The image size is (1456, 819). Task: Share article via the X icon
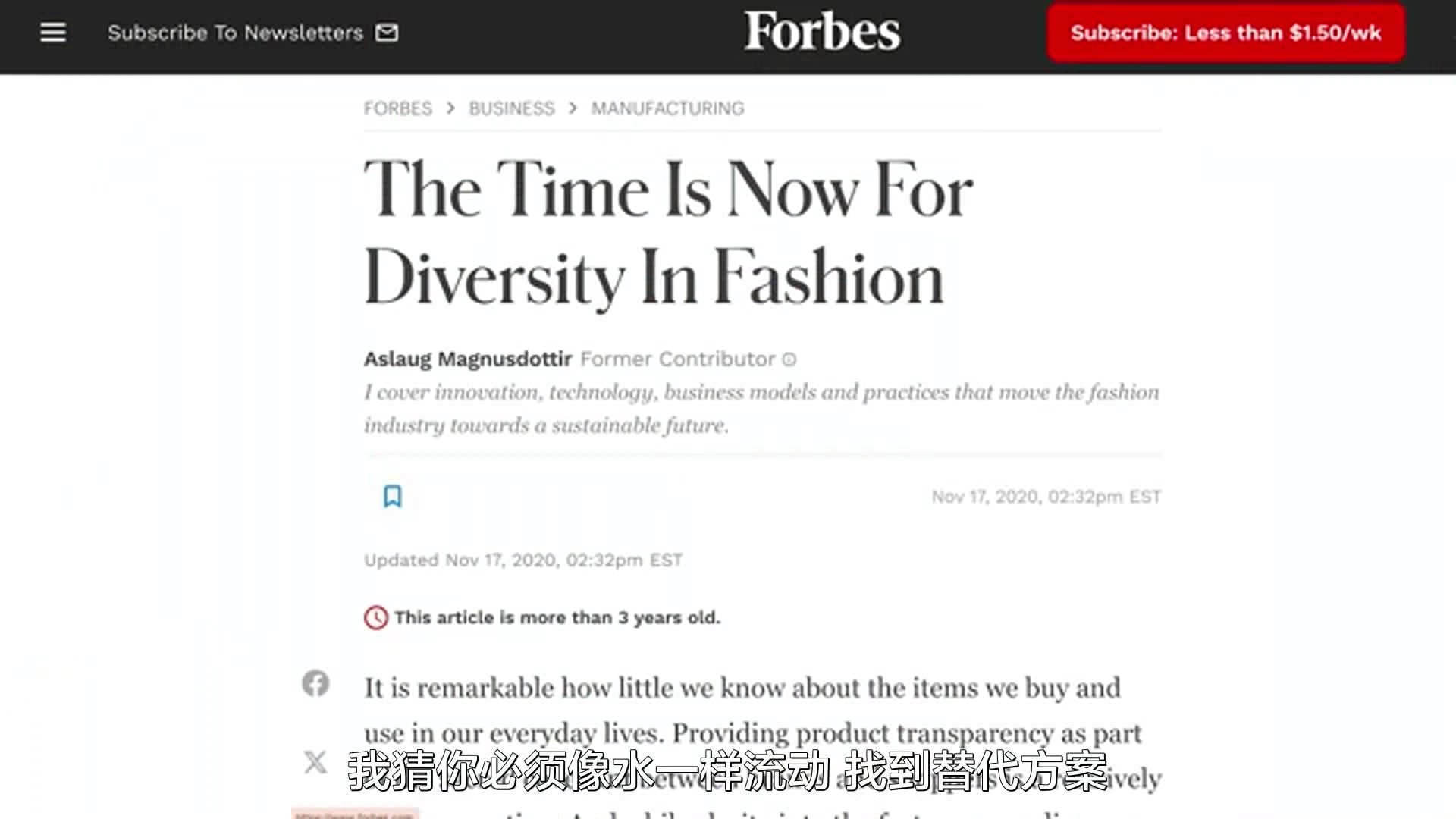click(x=315, y=761)
